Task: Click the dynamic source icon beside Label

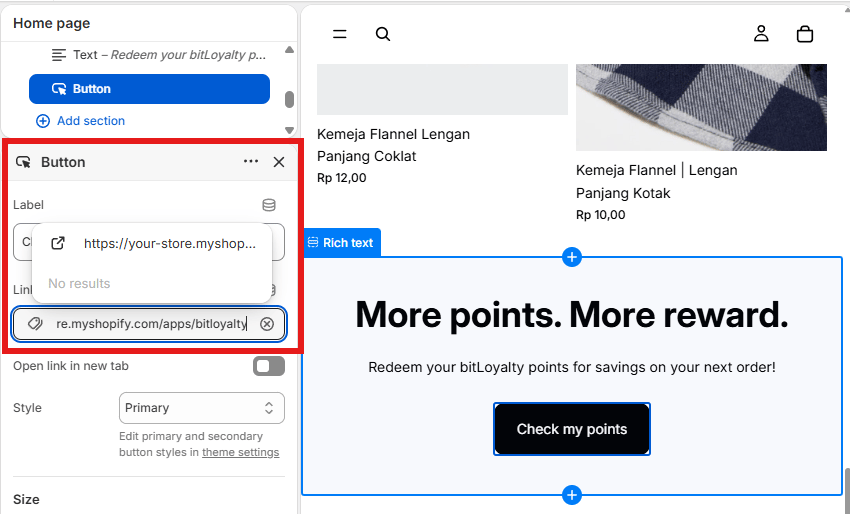Action: 269,205
